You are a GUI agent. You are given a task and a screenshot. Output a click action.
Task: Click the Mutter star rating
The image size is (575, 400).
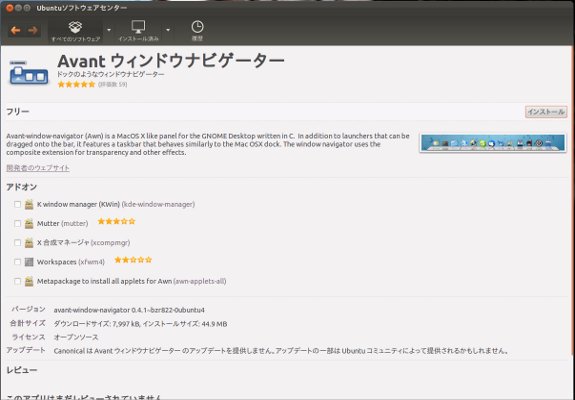(117, 221)
